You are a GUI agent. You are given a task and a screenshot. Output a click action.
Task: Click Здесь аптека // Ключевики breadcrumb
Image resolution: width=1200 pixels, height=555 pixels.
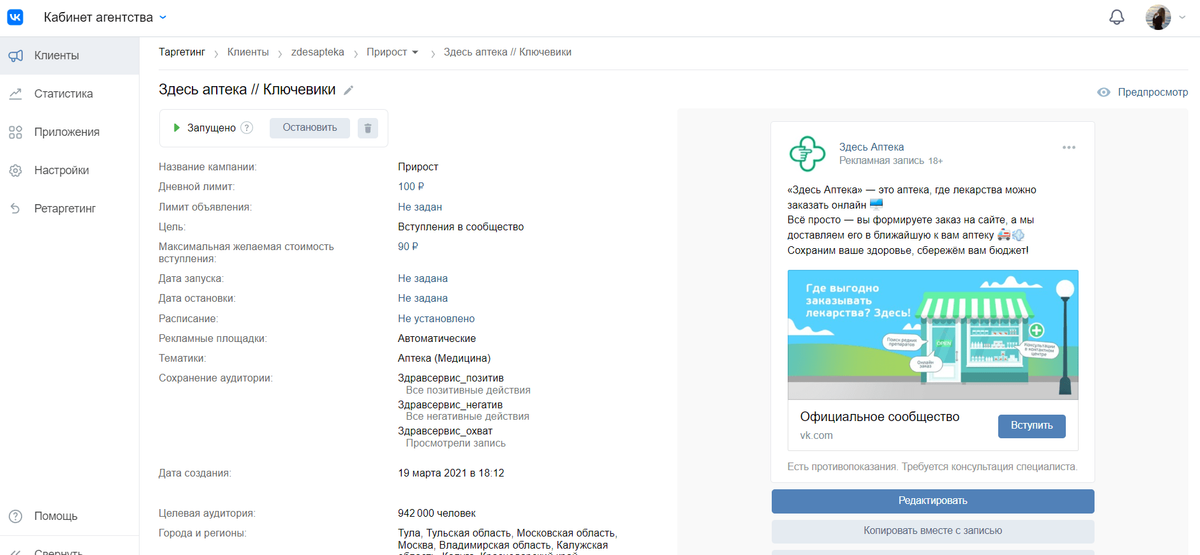coord(507,52)
